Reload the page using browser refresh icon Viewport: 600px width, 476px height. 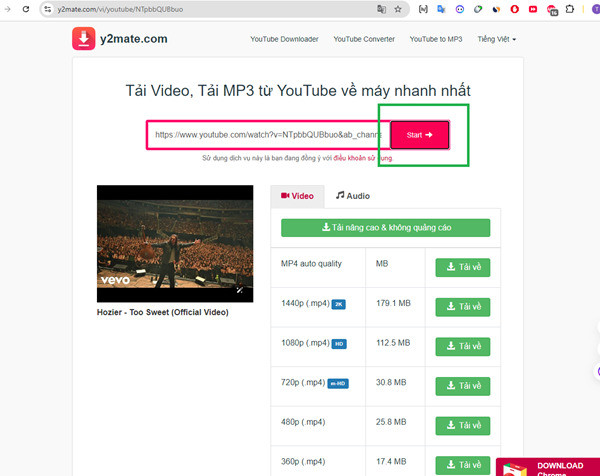[26, 9]
